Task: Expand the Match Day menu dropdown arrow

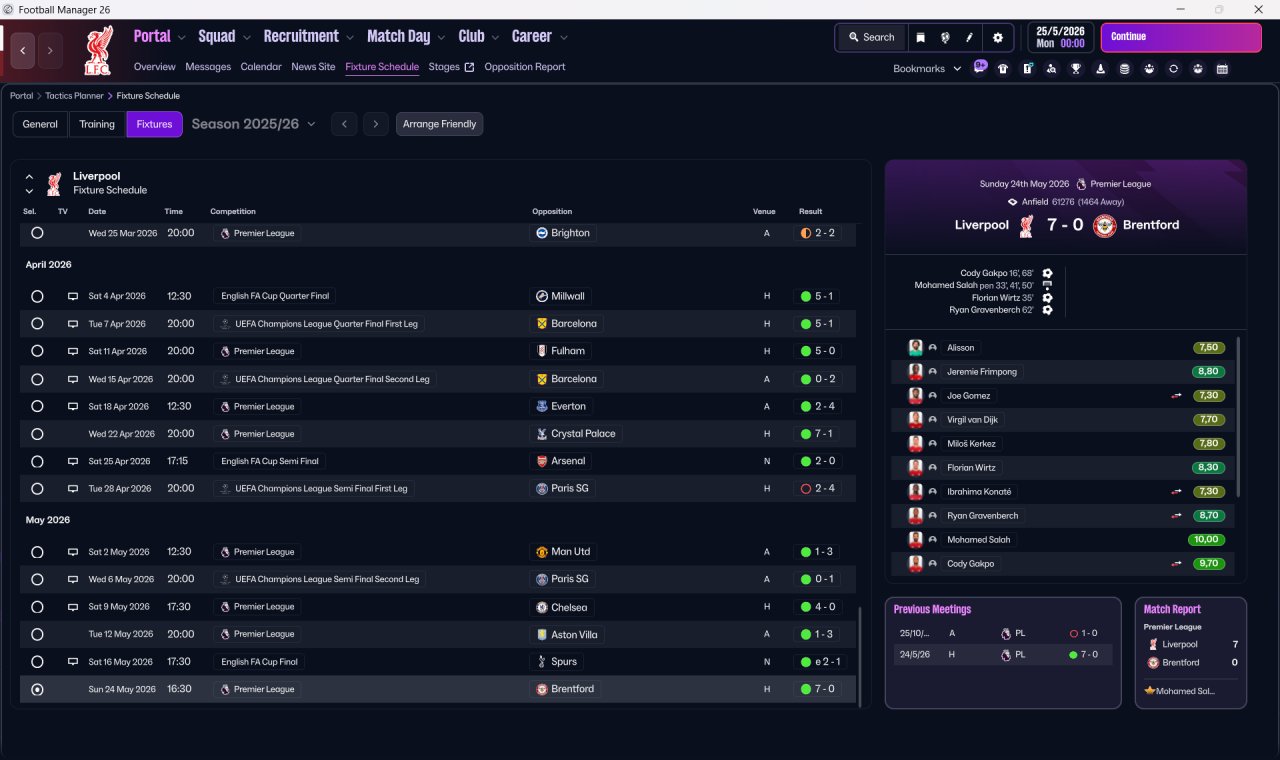Action: [441, 38]
